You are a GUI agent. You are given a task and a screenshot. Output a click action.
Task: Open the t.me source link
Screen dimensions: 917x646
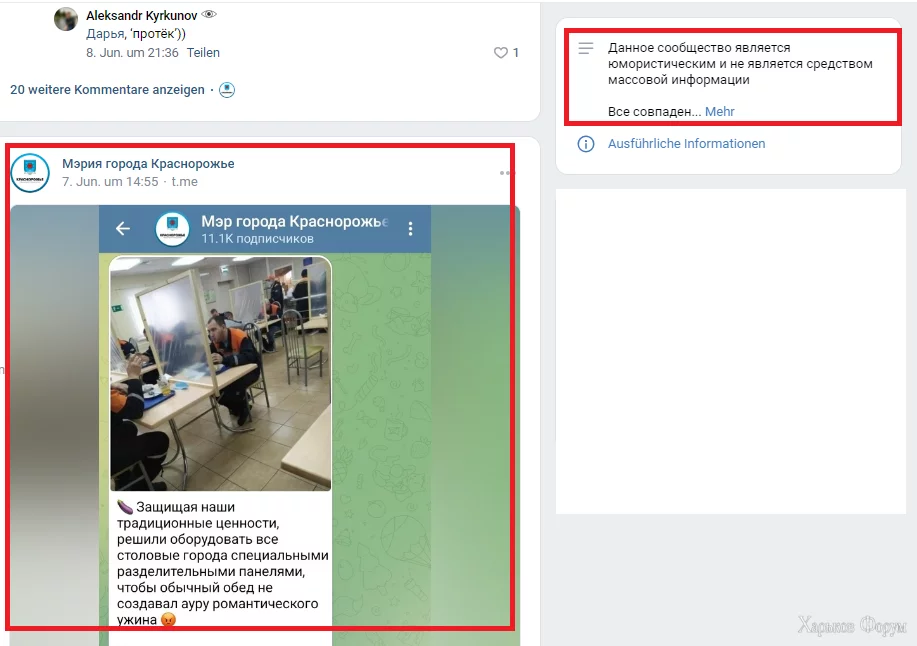(x=184, y=182)
